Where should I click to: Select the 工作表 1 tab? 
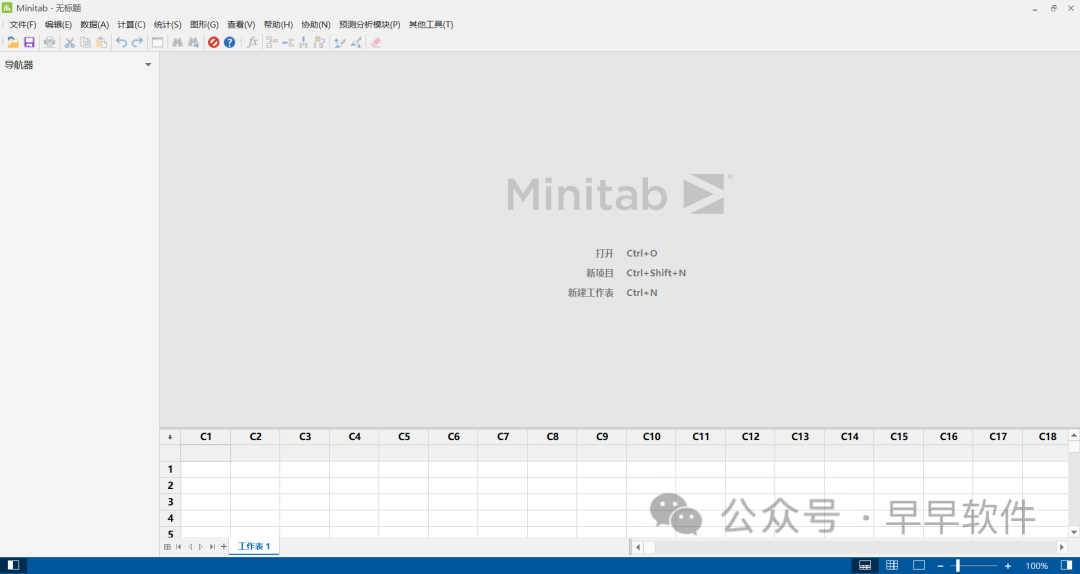(254, 547)
